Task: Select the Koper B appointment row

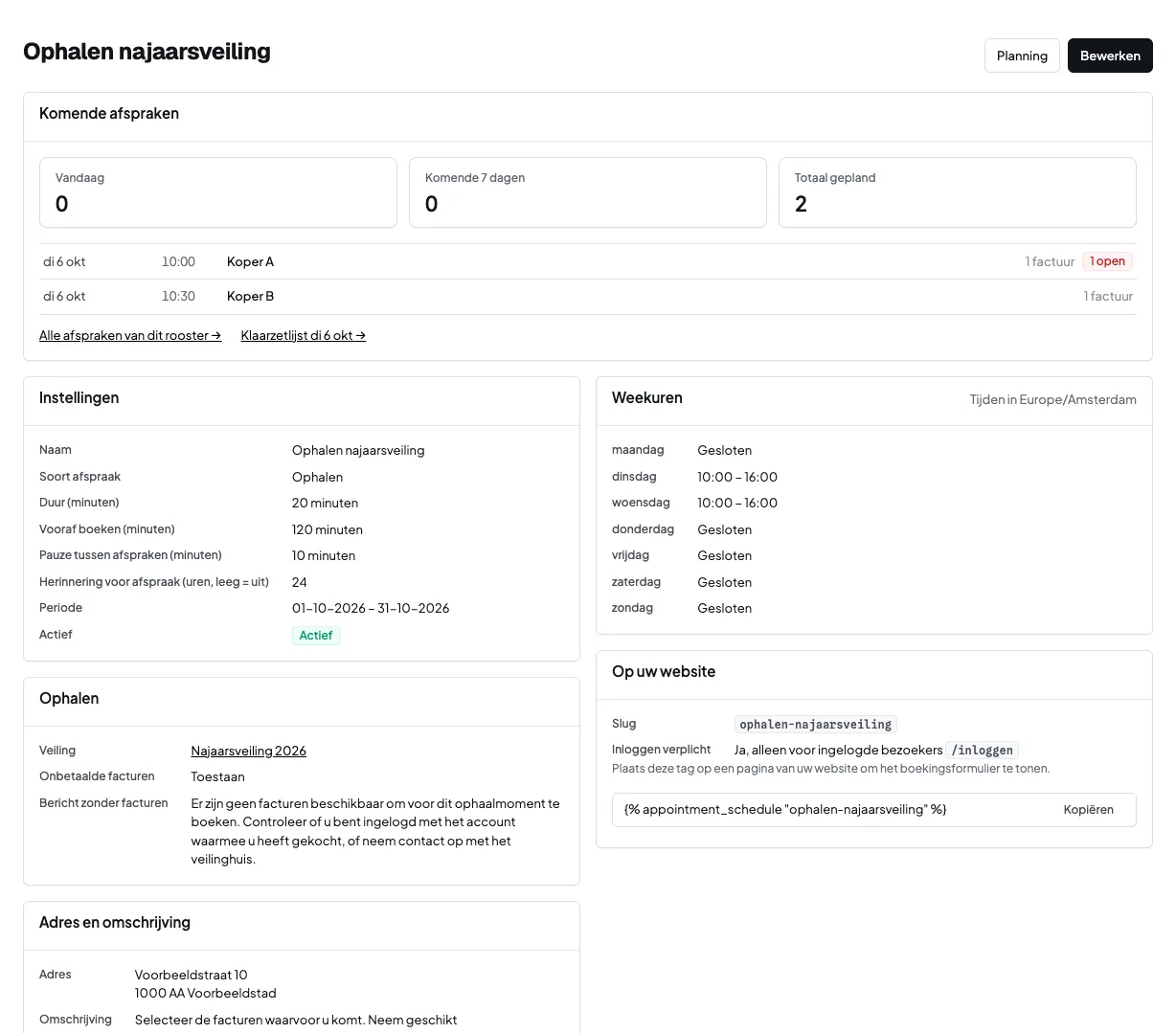Action: click(x=588, y=297)
